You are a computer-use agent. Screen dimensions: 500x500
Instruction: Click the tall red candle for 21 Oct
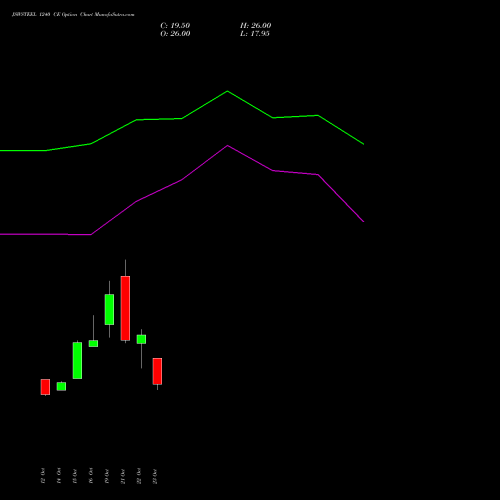click(x=125, y=308)
